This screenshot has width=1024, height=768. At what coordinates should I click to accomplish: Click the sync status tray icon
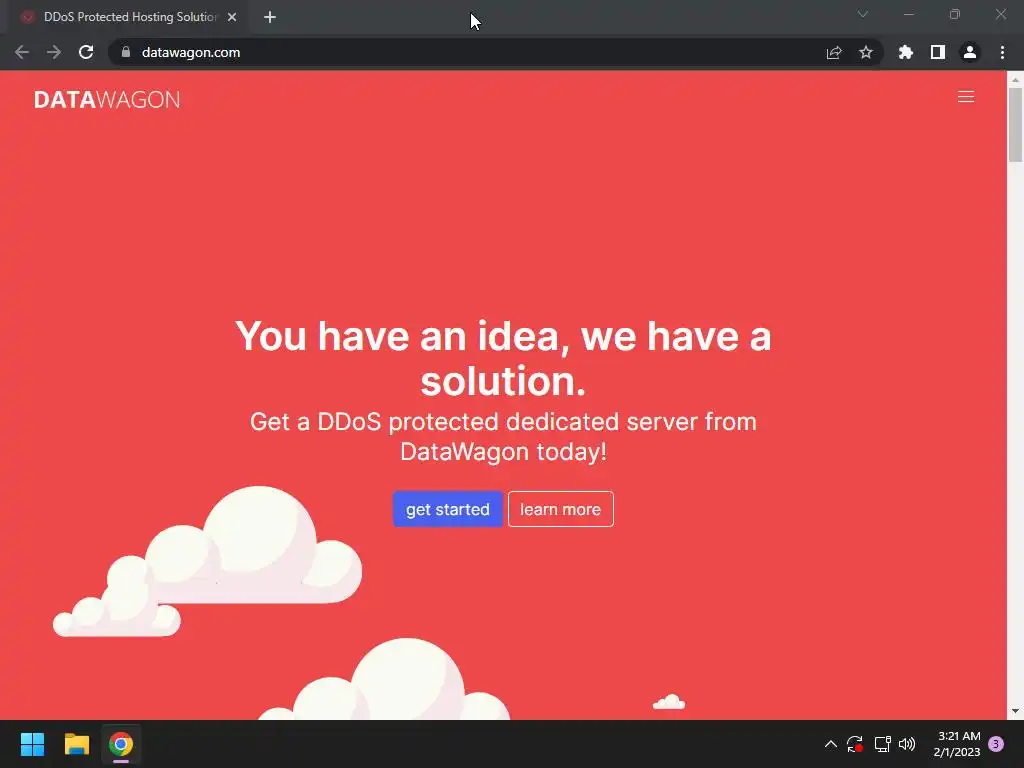click(x=855, y=744)
